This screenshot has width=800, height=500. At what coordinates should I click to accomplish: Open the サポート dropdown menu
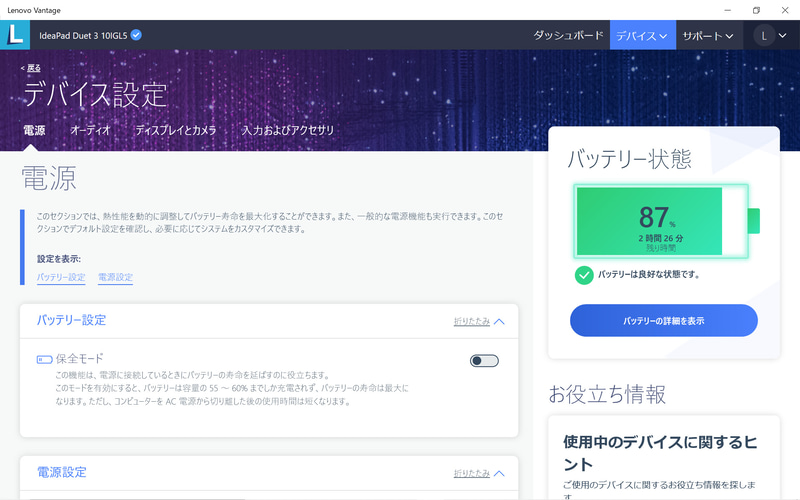[708, 35]
